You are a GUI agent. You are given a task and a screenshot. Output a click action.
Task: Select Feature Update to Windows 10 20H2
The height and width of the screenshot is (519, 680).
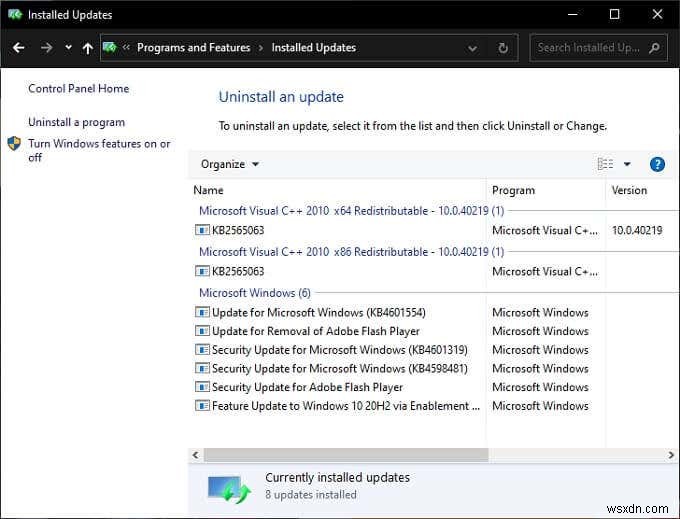click(x=346, y=406)
